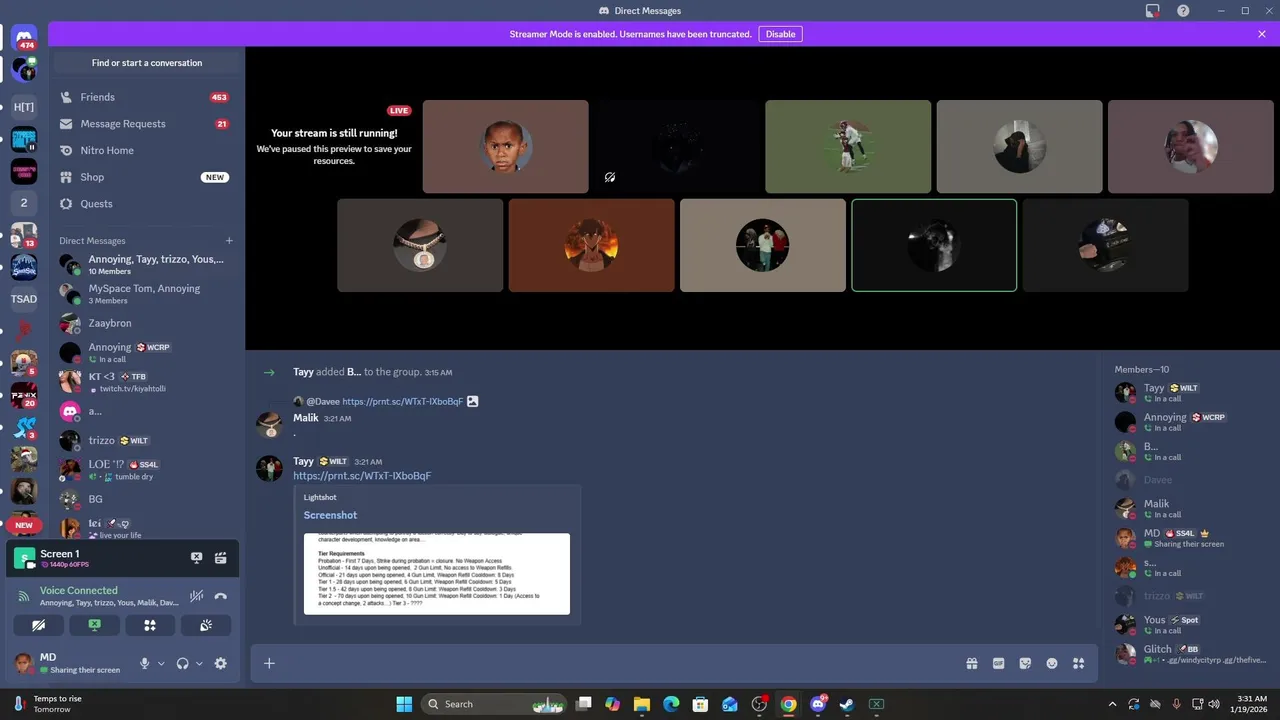Open the Windows Start menu

click(x=404, y=704)
